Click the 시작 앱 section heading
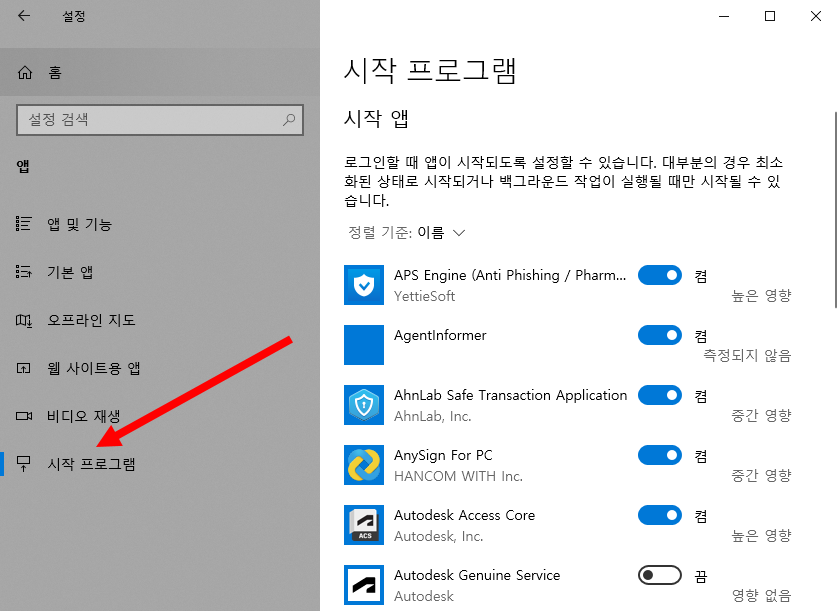This screenshot has width=839, height=611. [x=376, y=118]
